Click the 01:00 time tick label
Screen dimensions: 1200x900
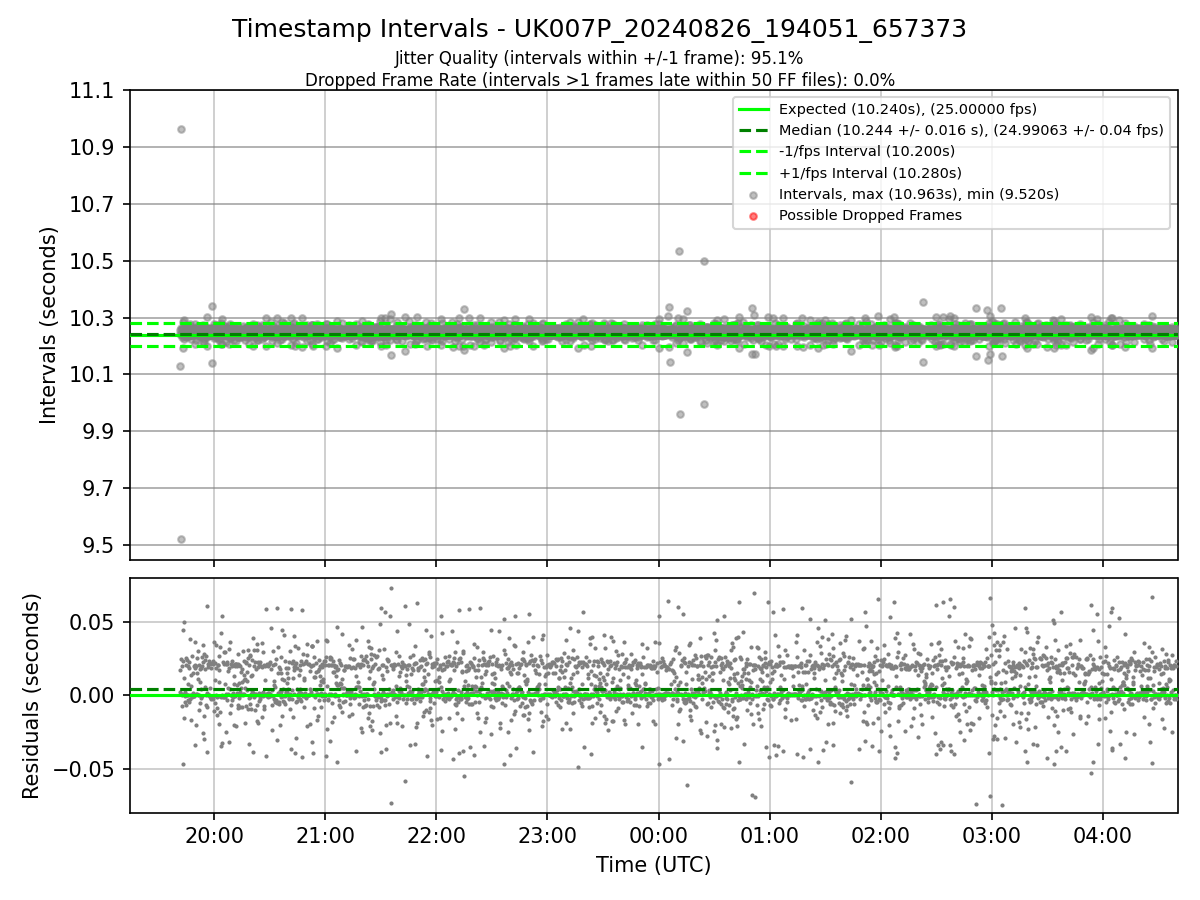(769, 835)
